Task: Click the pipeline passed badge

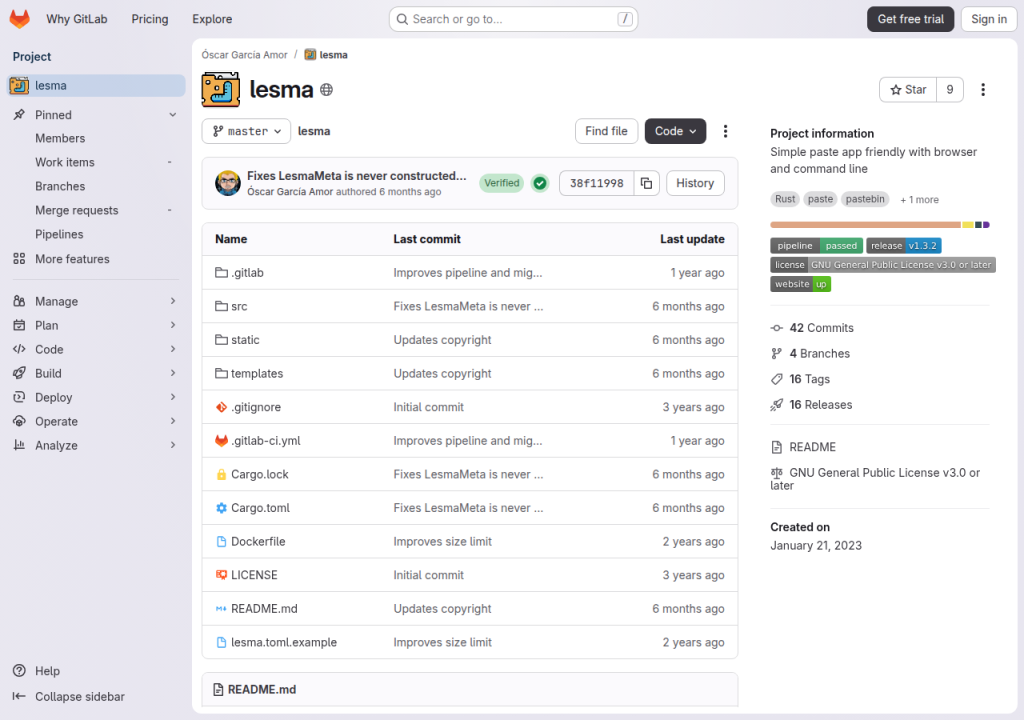Action: pyautogui.click(x=816, y=246)
